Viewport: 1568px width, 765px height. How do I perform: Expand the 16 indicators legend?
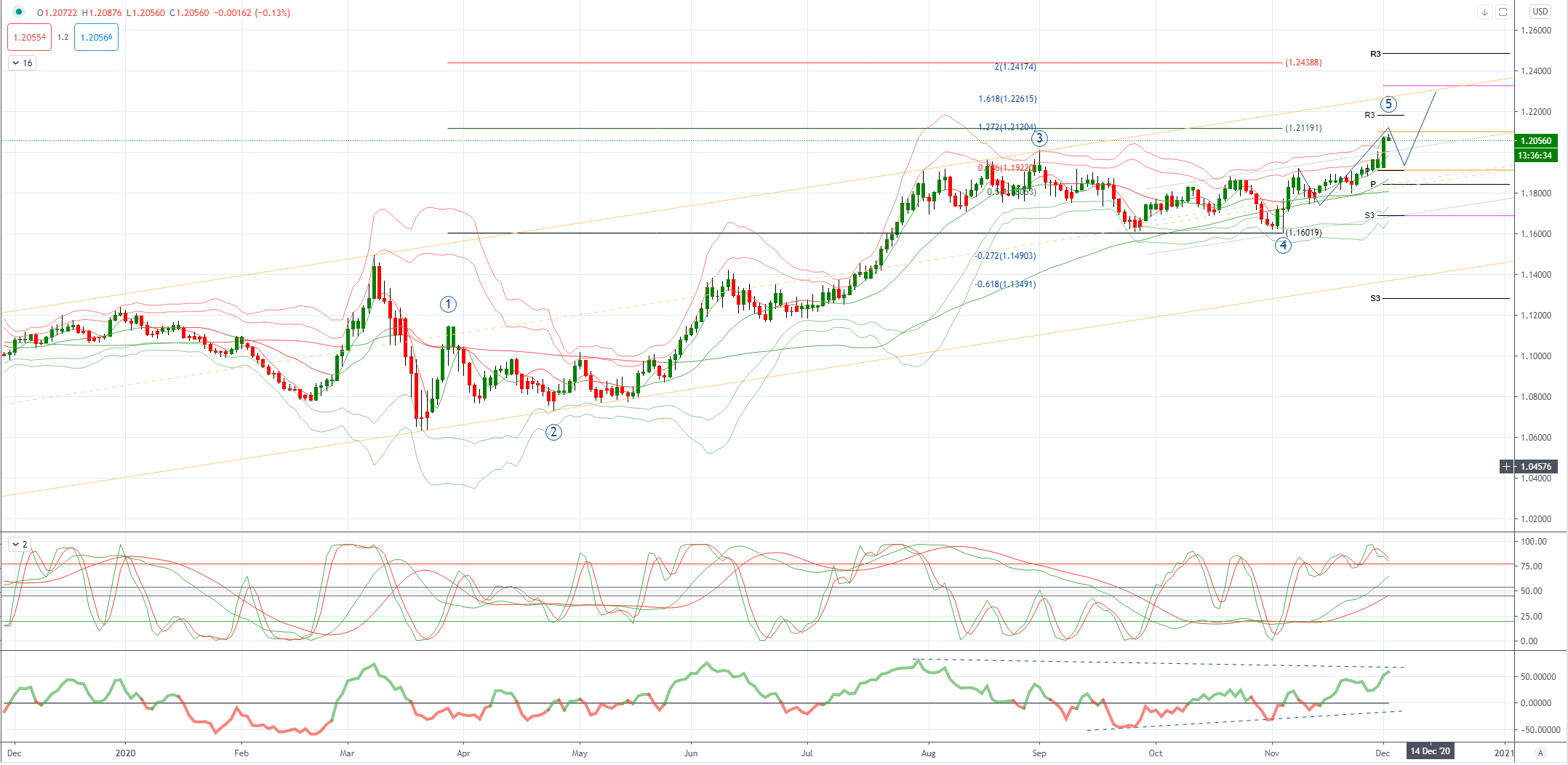[23, 63]
